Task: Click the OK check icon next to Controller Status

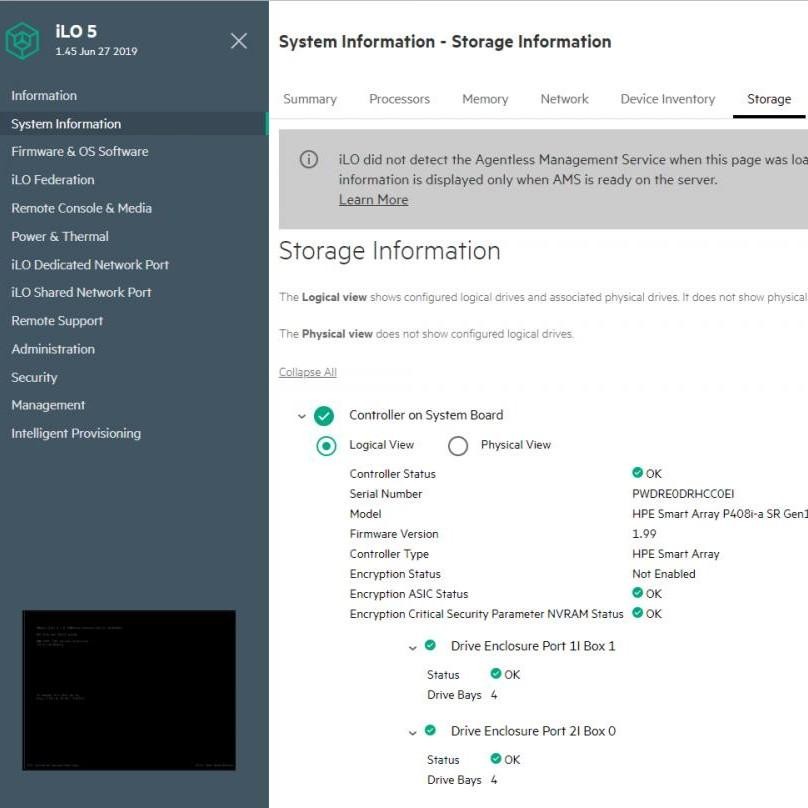Action: (x=638, y=472)
